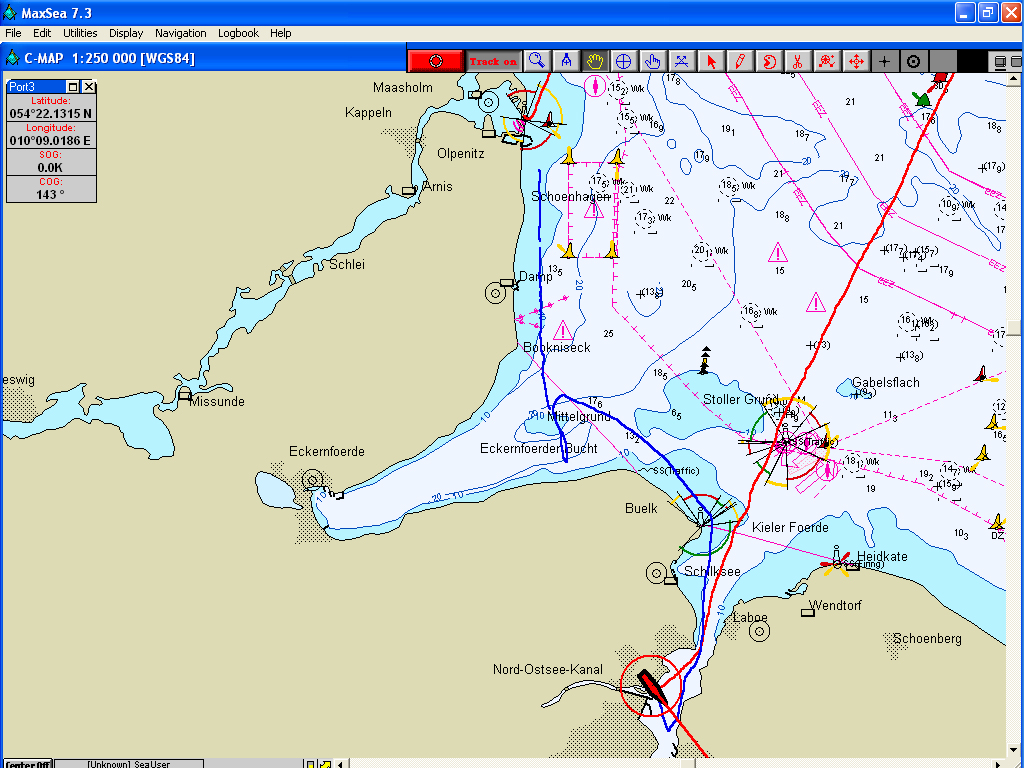Image resolution: width=1024 pixels, height=768 pixels.
Task: Open the File menu
Action: point(13,33)
